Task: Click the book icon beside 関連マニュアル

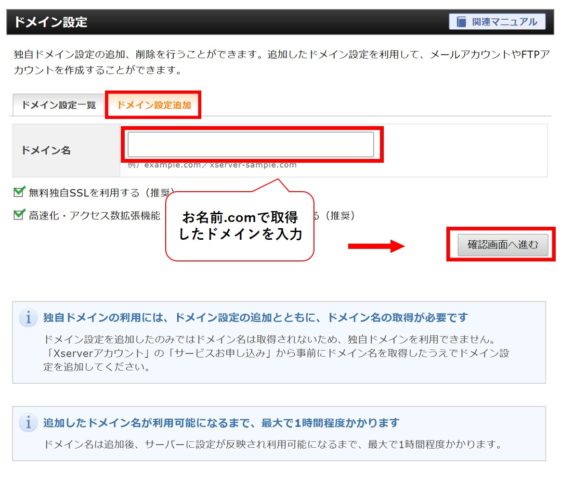Action: tap(461, 22)
